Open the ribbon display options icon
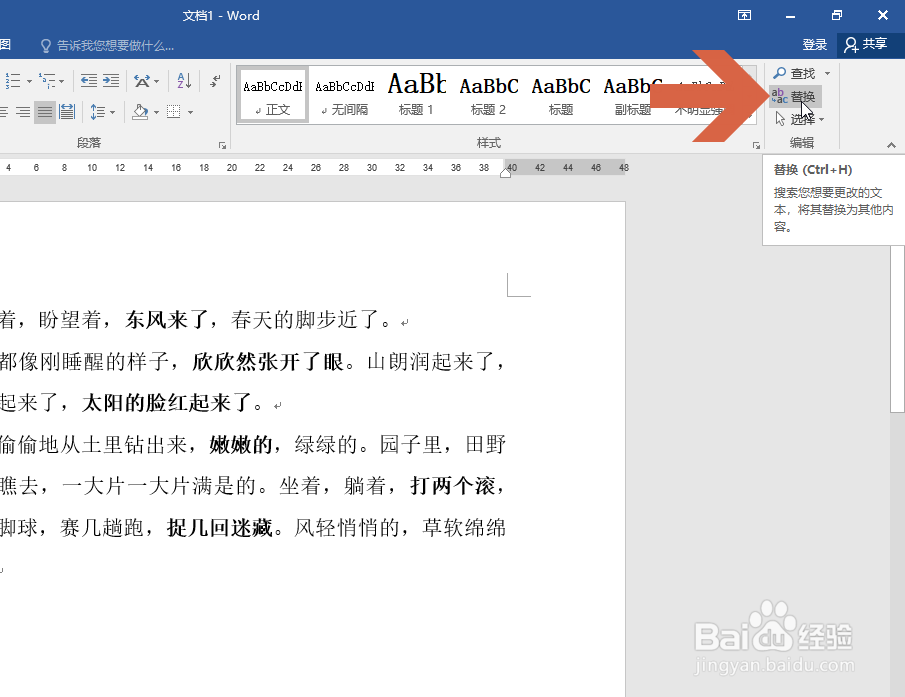The width and height of the screenshot is (905, 697). [x=745, y=16]
